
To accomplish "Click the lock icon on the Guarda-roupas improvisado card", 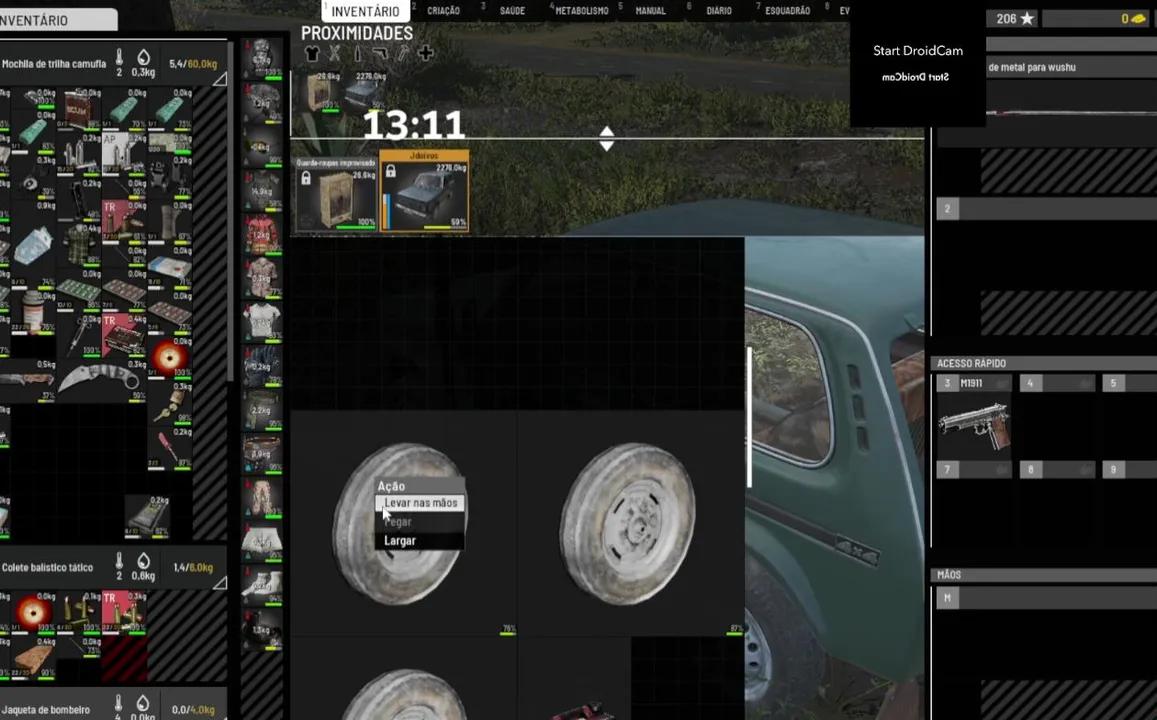I will coord(306,179).
